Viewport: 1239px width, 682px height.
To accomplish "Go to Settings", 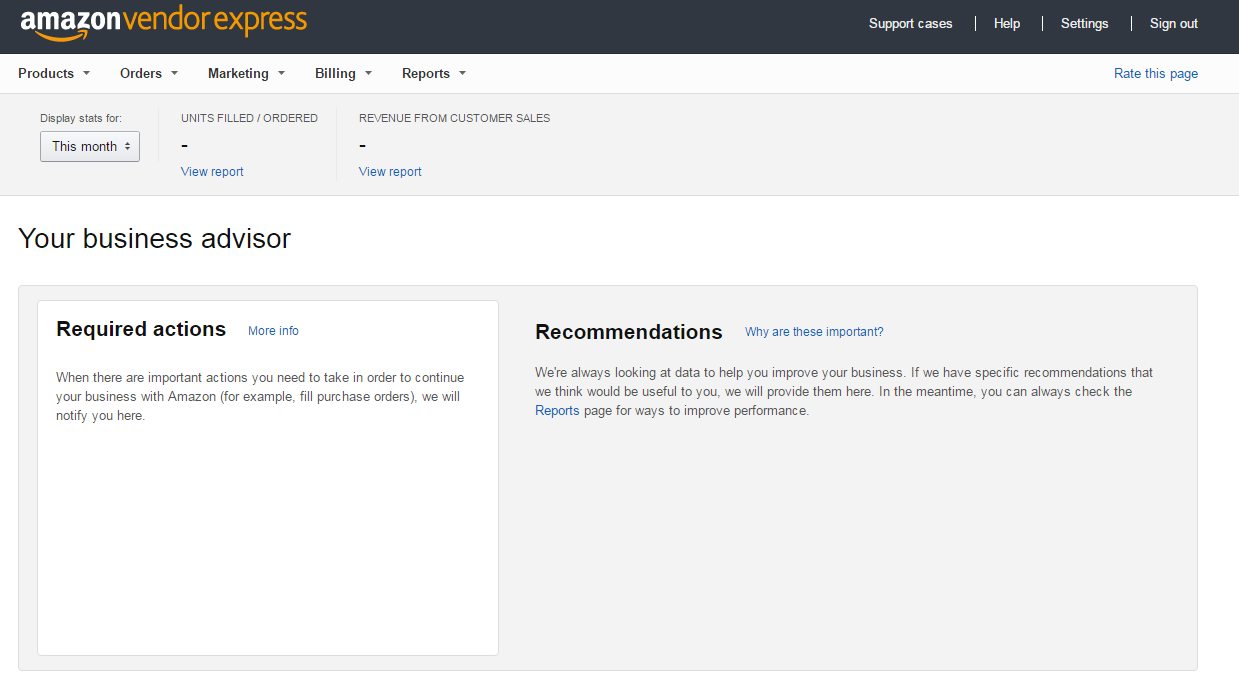I will pos(1084,23).
